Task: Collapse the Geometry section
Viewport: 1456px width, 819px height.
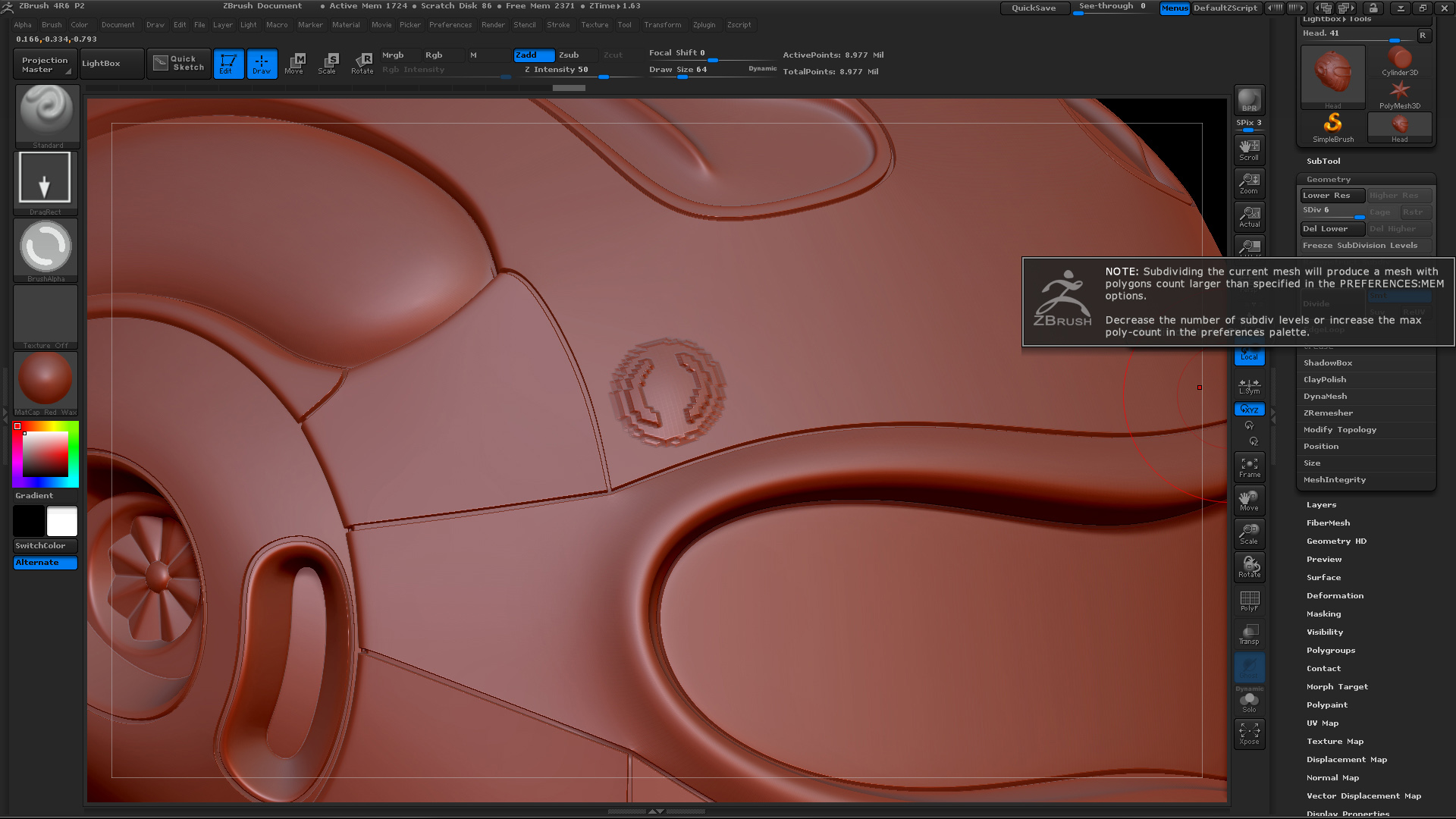Action: [1329, 180]
